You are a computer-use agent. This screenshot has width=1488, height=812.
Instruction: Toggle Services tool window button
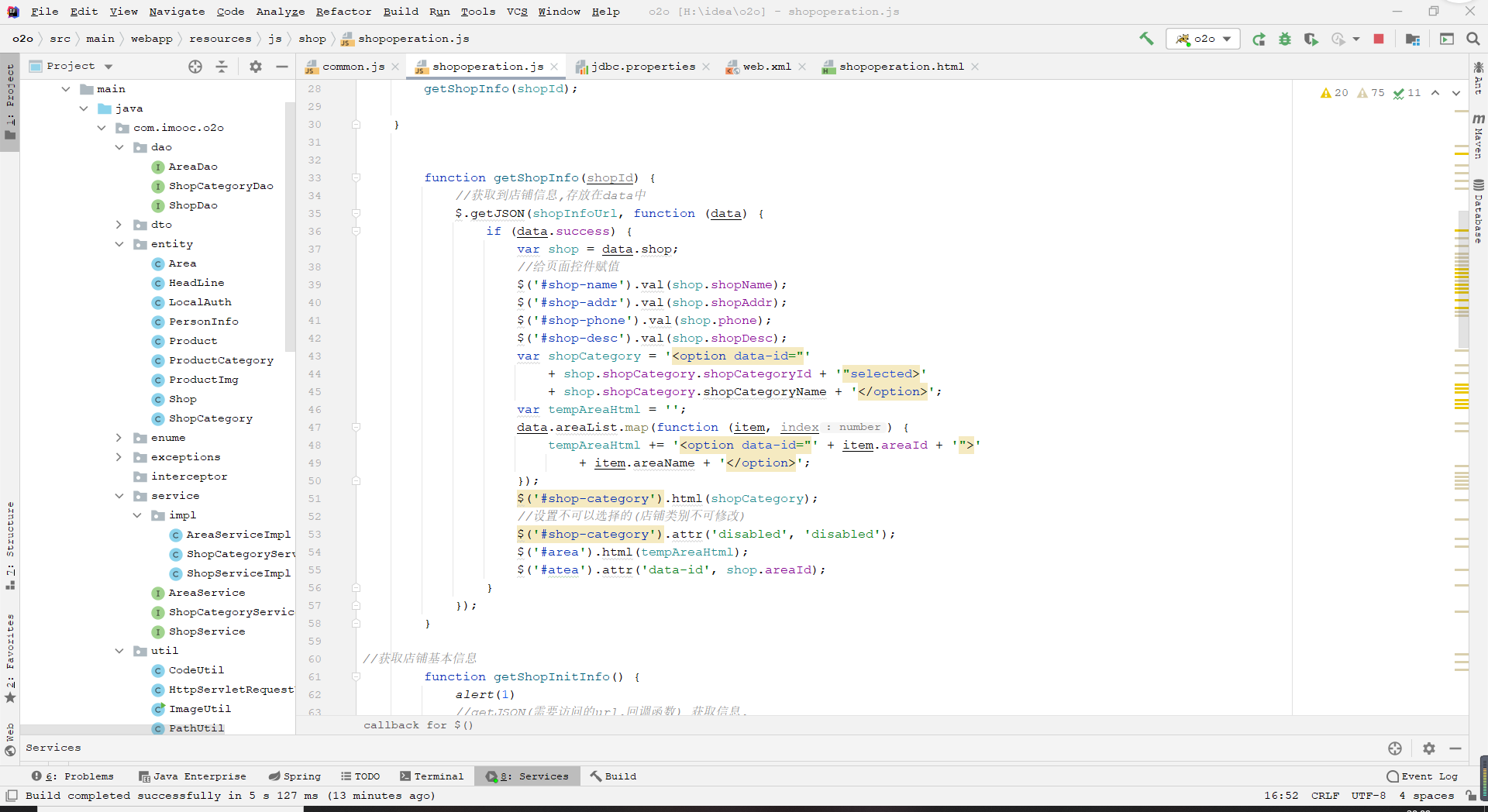point(527,776)
